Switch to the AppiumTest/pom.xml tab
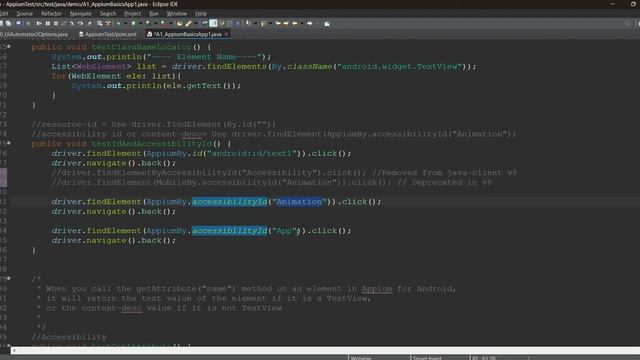Screen dimensions: 640x360 tap(108, 34)
